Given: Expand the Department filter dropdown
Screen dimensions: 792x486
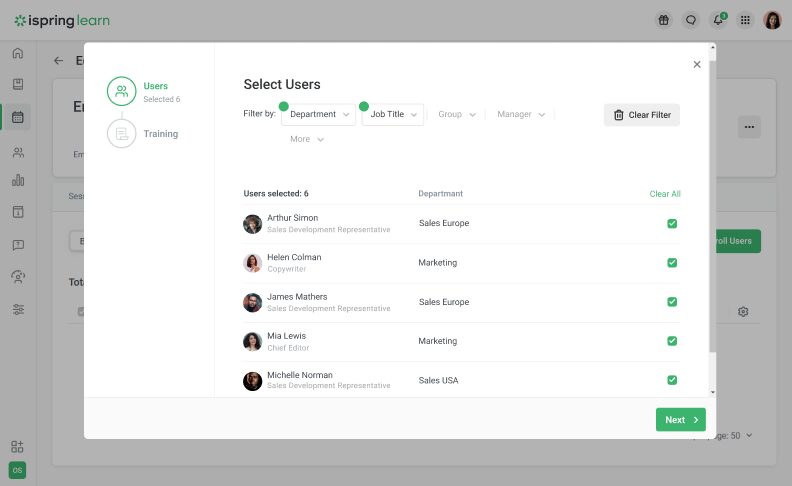Looking at the screenshot, I should pos(319,115).
